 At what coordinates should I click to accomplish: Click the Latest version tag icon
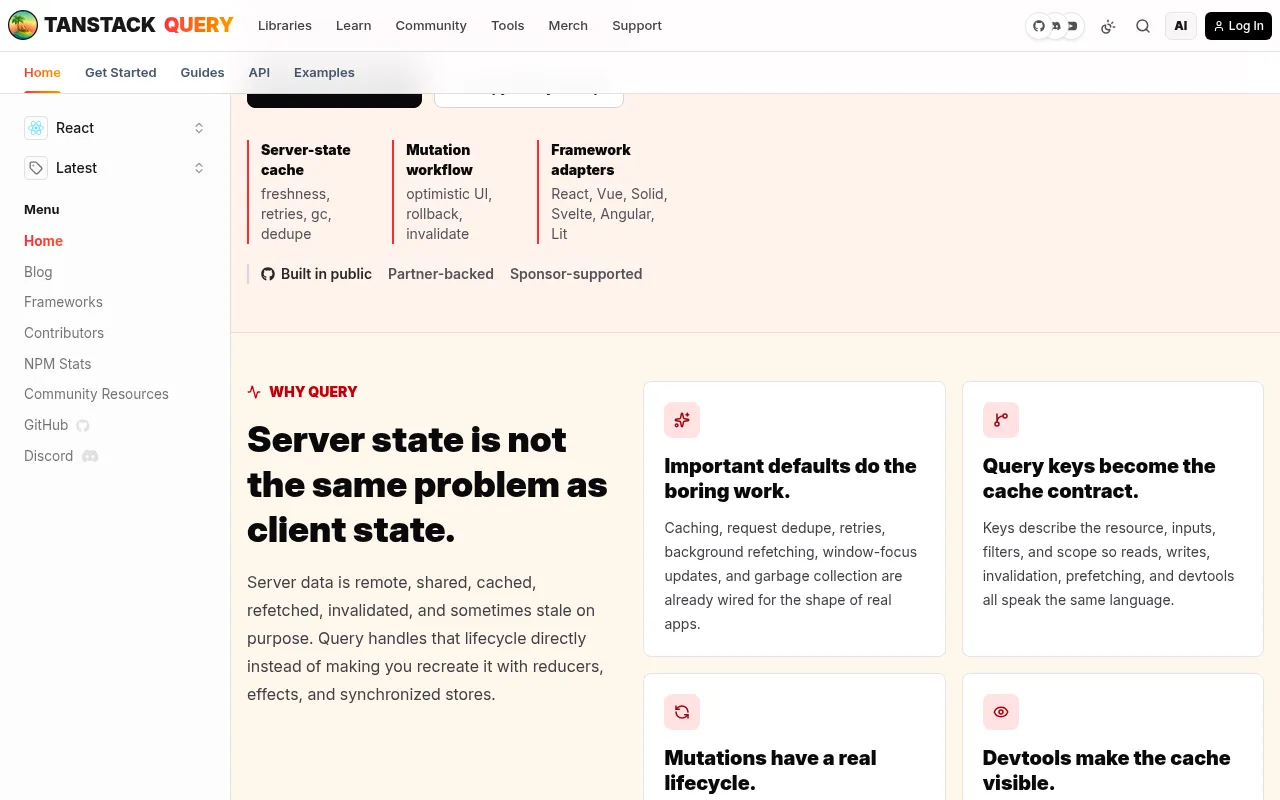36,168
